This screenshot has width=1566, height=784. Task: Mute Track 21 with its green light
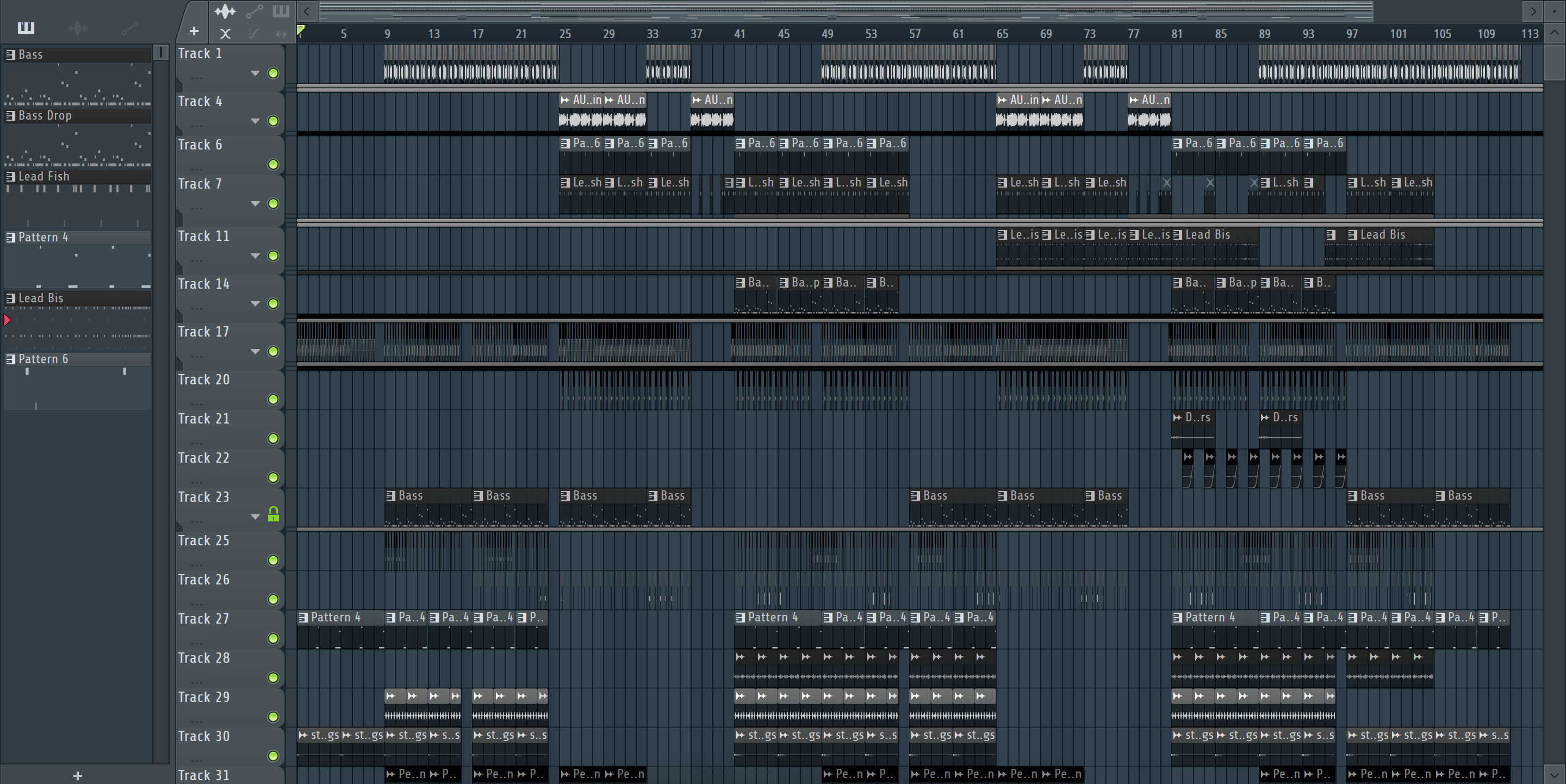coord(274,439)
